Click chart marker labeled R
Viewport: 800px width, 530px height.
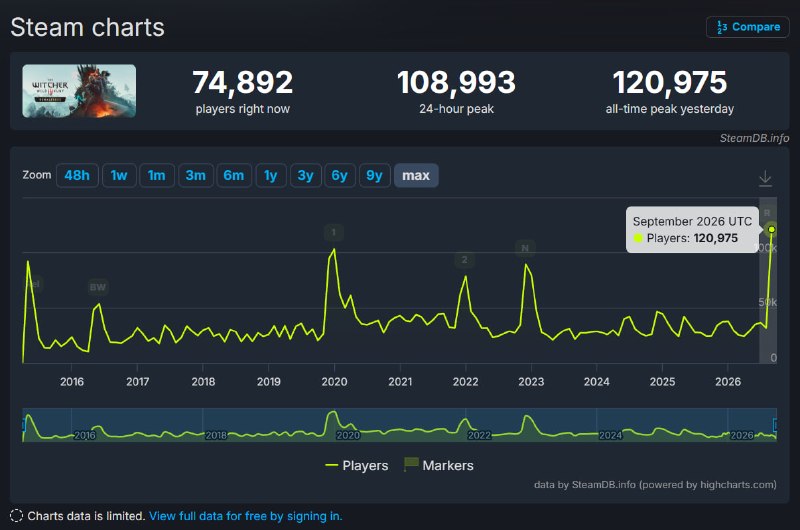[x=767, y=213]
